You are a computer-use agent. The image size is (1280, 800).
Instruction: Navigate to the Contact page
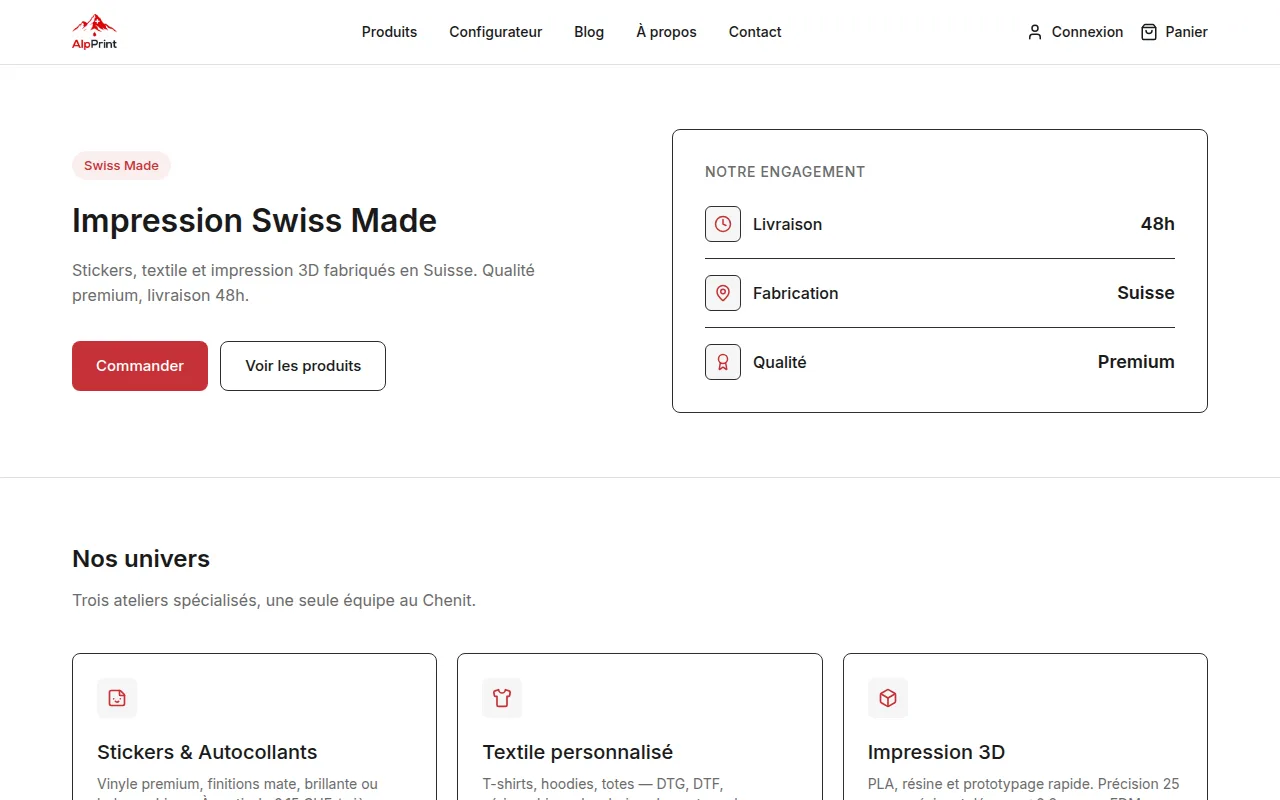755,32
